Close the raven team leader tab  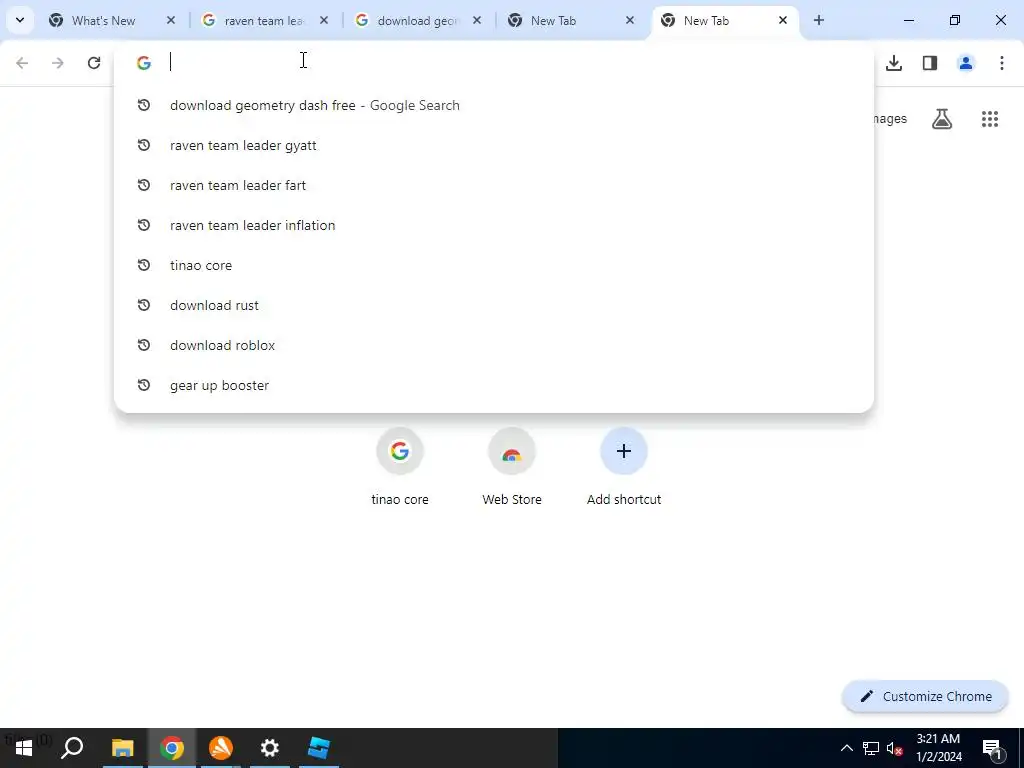(x=324, y=21)
